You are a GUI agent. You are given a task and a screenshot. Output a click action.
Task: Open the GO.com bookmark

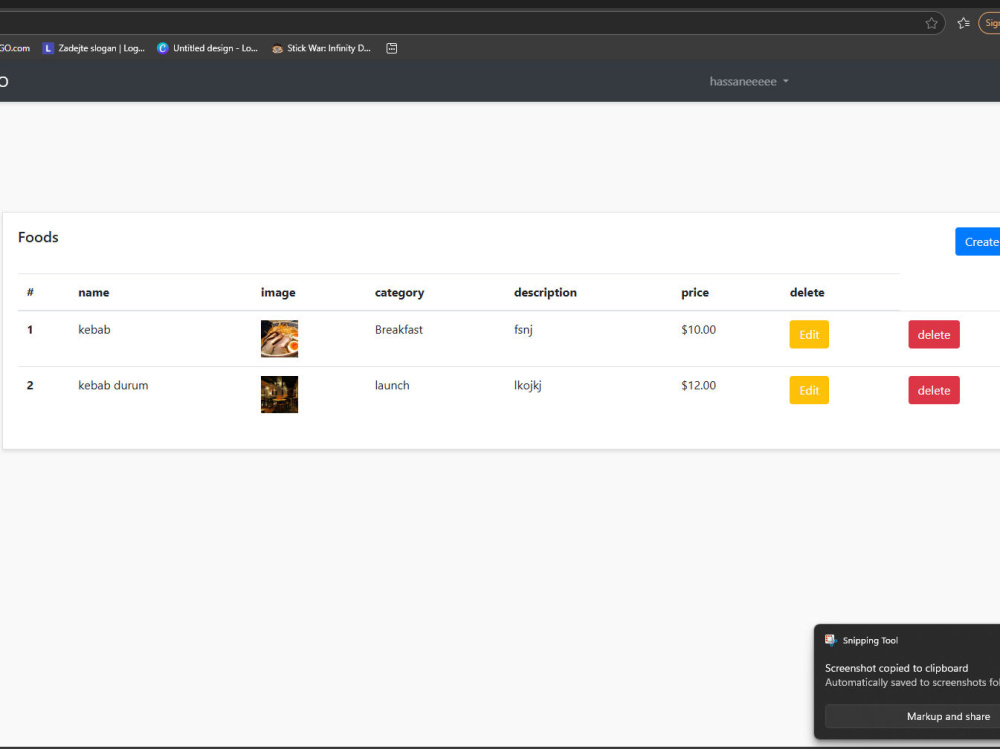click(x=15, y=48)
